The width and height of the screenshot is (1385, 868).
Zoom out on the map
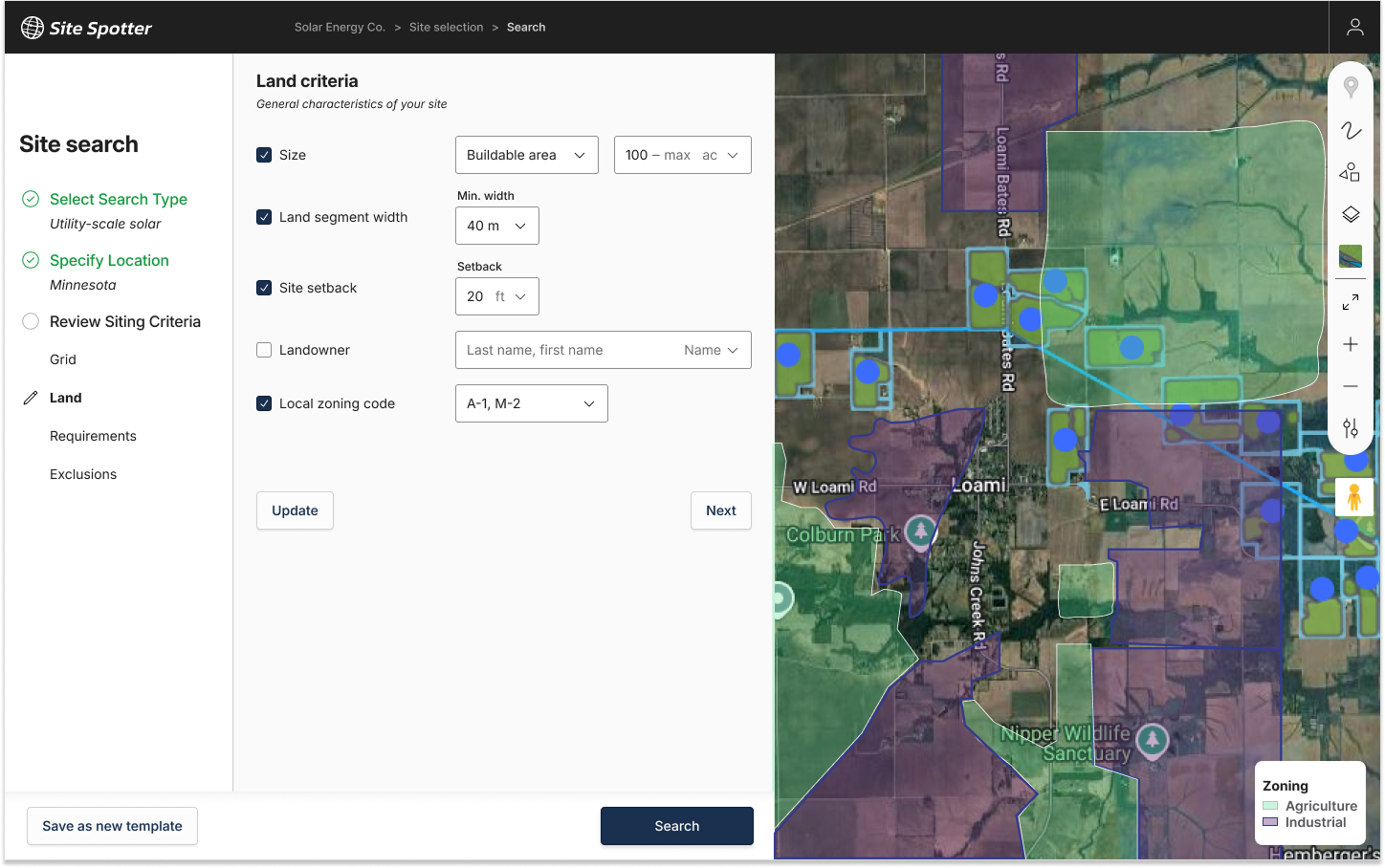point(1351,386)
